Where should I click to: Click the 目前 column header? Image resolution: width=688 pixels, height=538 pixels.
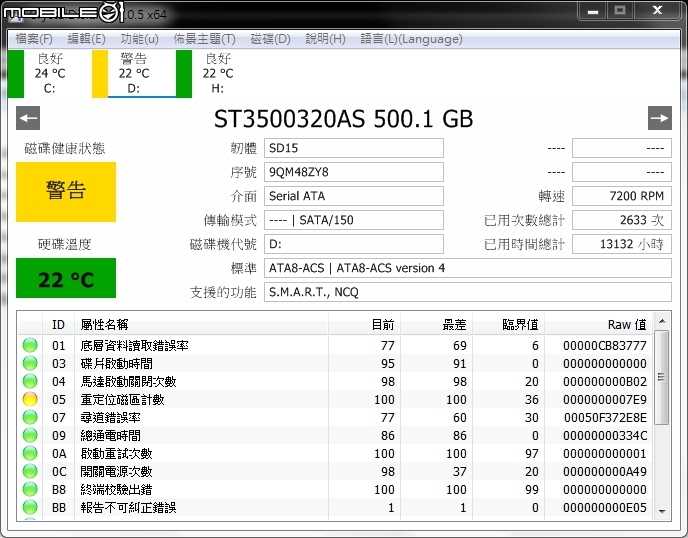364,324
